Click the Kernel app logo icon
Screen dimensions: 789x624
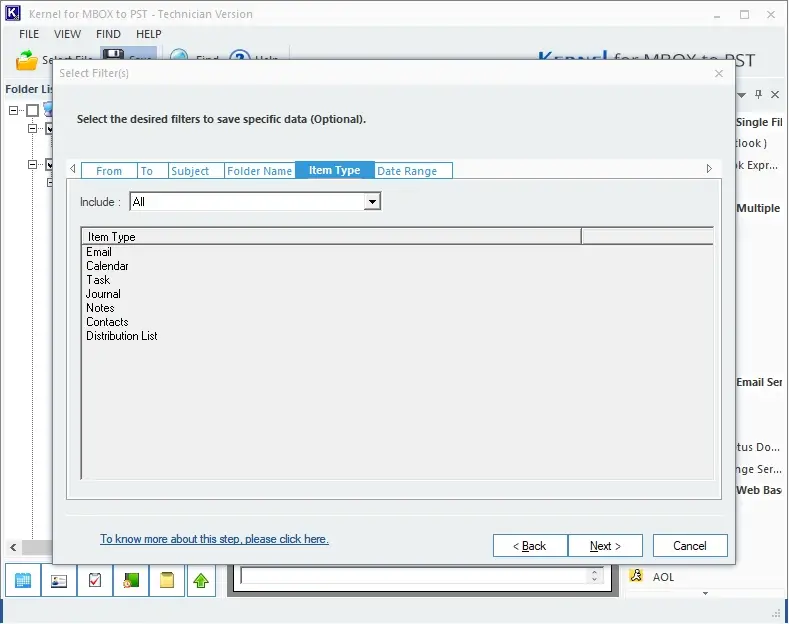coord(13,14)
